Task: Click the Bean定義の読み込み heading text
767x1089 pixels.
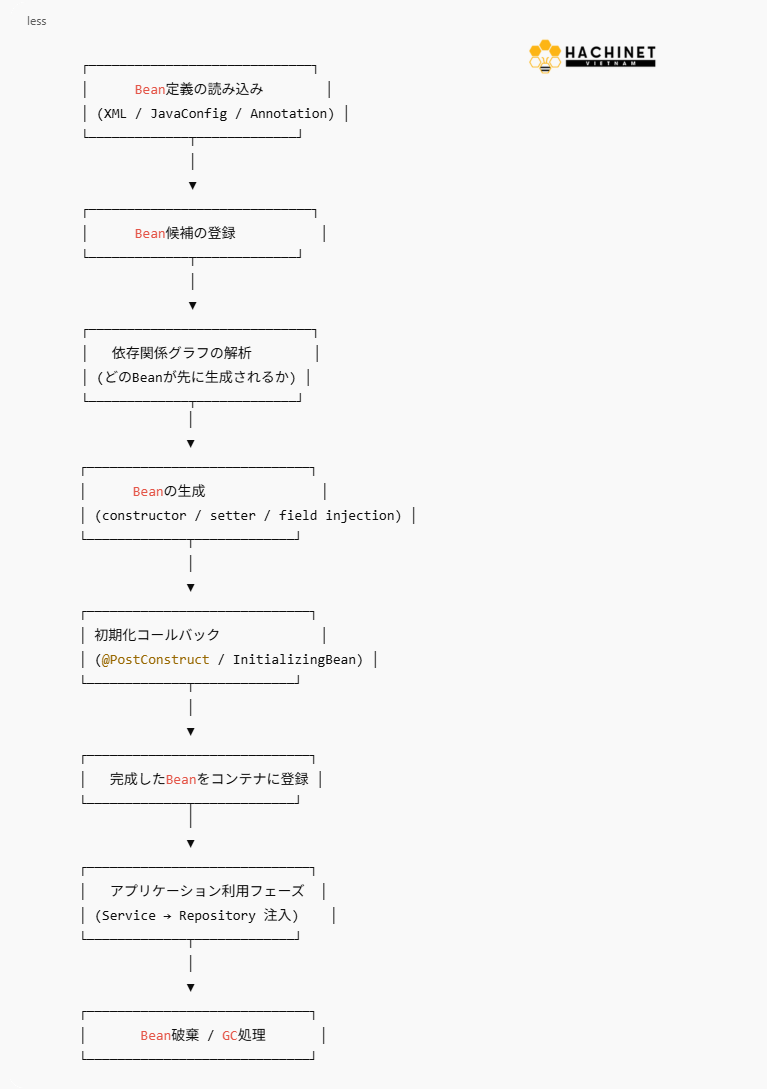Action: 199,89
